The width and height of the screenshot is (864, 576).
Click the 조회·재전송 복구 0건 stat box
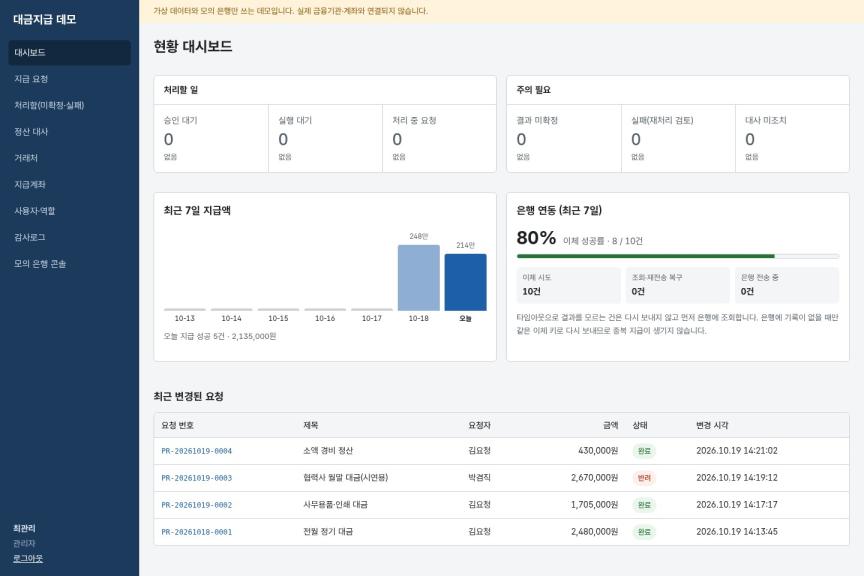tap(678, 285)
